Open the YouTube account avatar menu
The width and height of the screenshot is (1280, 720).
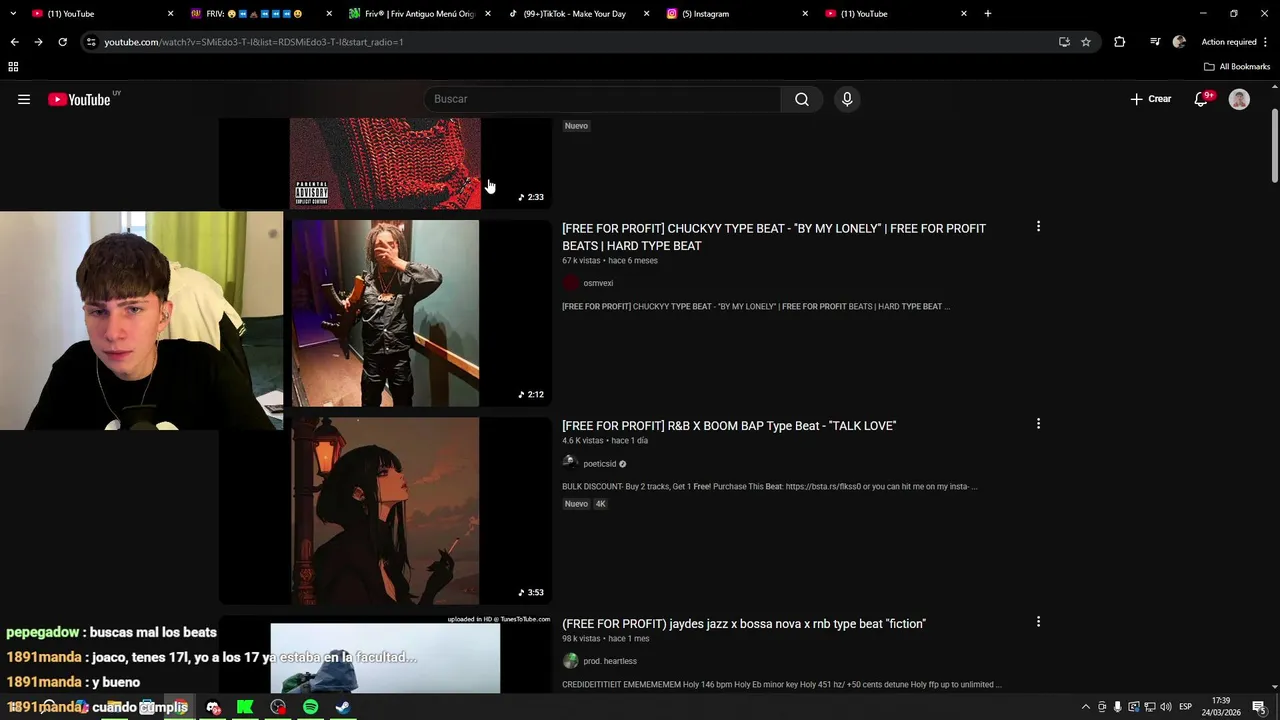tap(1239, 99)
